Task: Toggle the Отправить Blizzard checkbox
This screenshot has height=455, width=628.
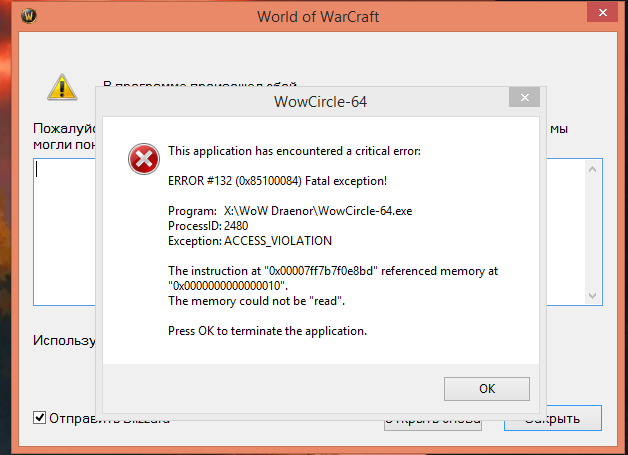Action: pyautogui.click(x=40, y=417)
